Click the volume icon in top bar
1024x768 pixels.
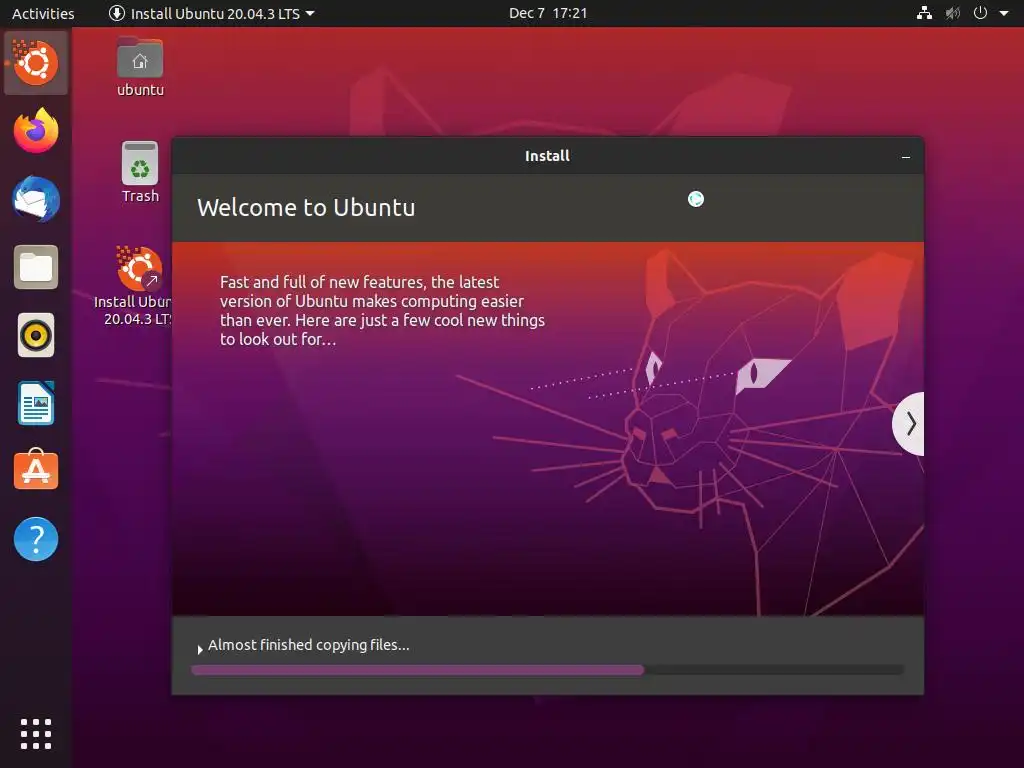click(x=953, y=13)
